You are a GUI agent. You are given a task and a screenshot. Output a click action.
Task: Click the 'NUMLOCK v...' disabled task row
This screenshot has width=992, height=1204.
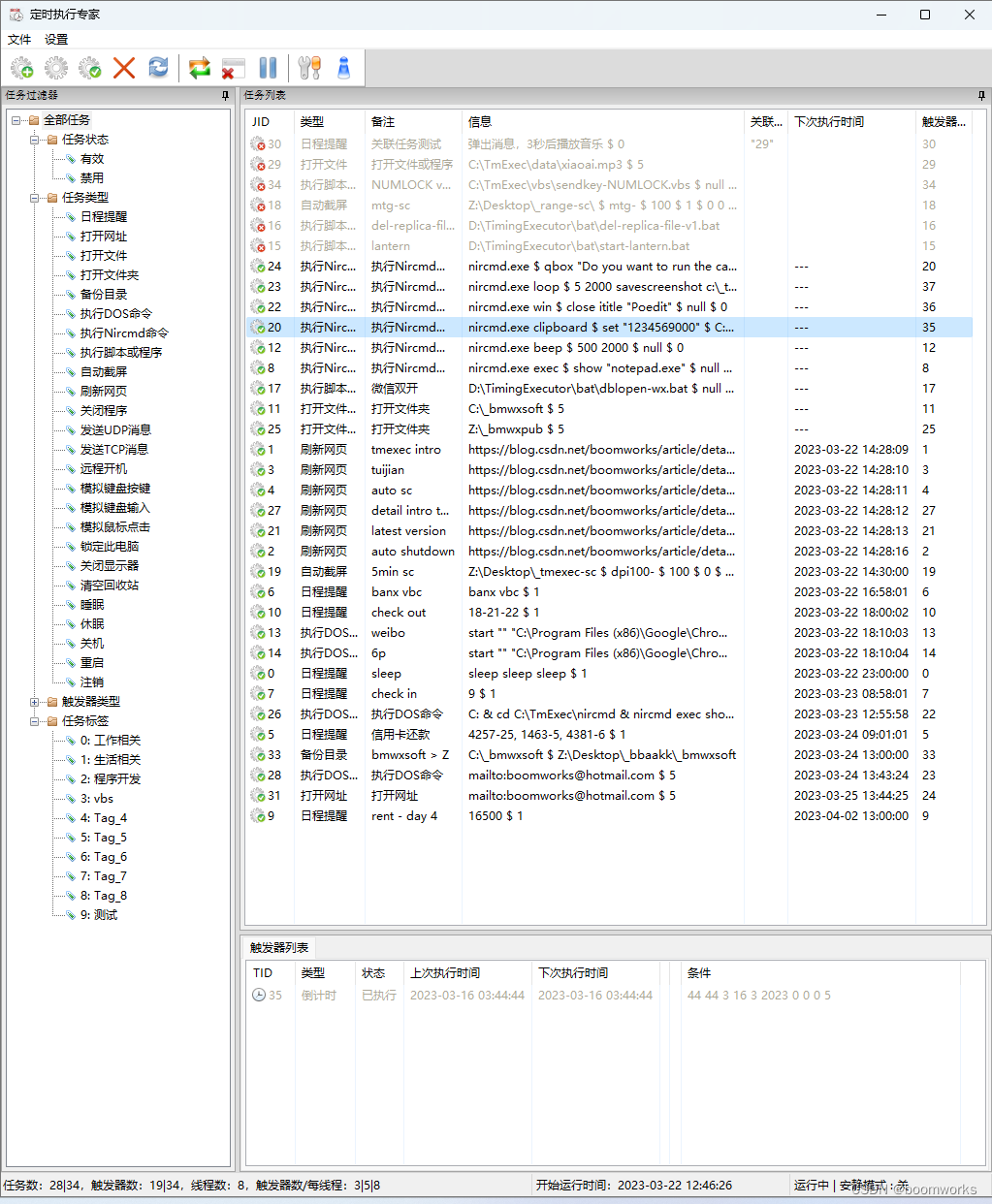[x=609, y=185]
